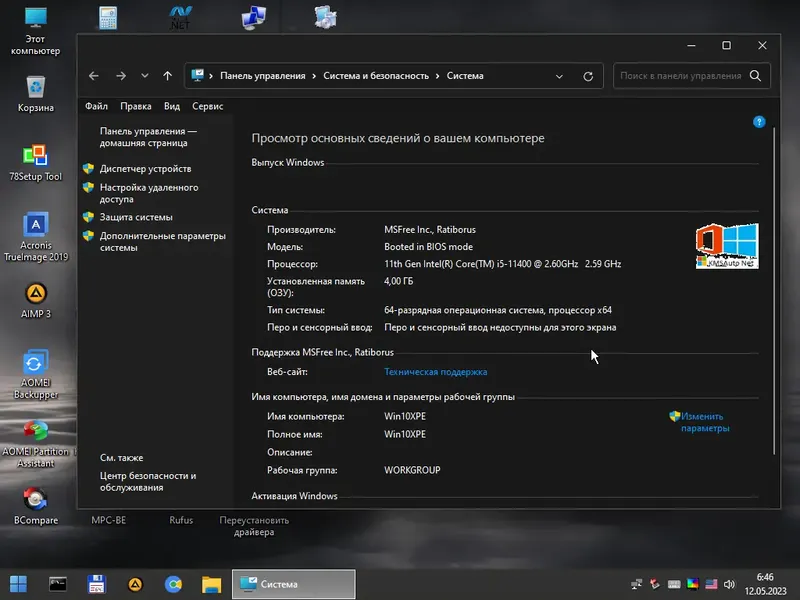Viewport: 800px width, 600px height.
Task: Select the processor i5-11400 value text
Action: click(503, 264)
